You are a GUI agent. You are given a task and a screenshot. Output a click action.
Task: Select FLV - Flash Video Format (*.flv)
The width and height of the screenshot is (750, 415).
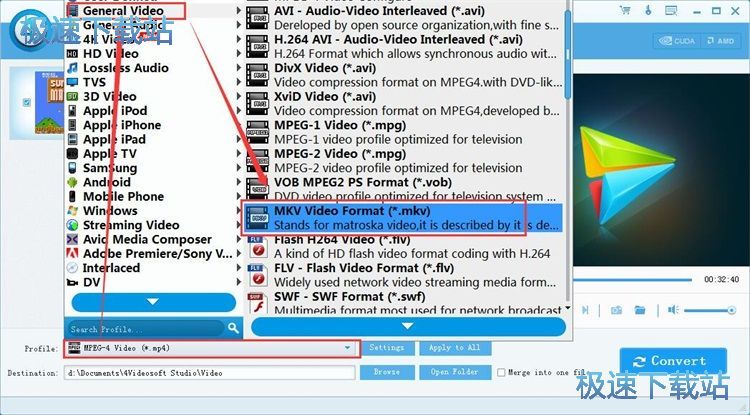point(403,275)
